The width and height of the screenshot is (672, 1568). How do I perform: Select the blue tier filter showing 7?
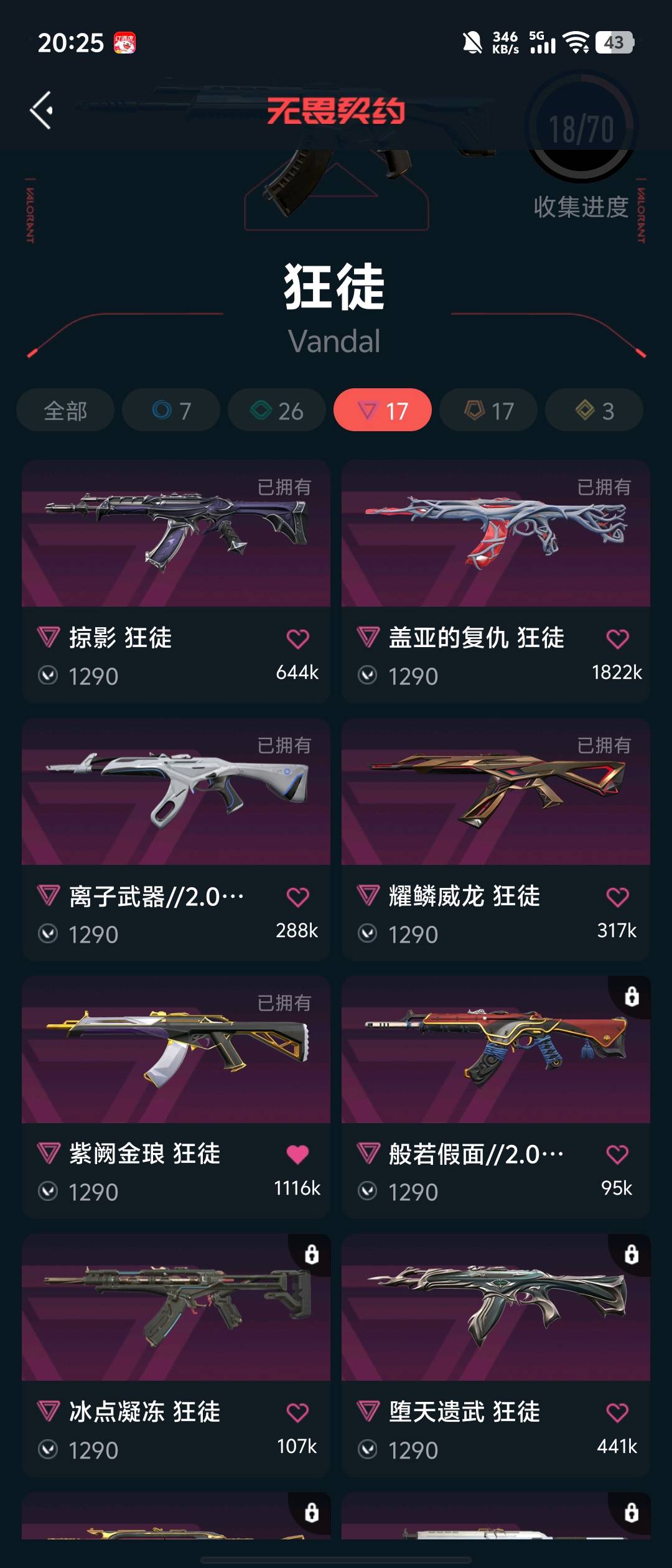pos(171,410)
